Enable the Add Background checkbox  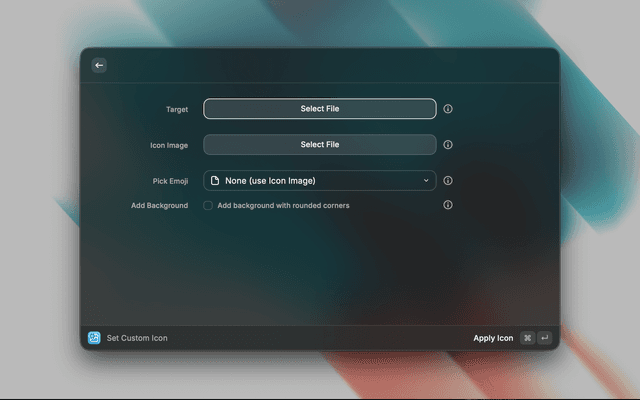pyautogui.click(x=208, y=205)
